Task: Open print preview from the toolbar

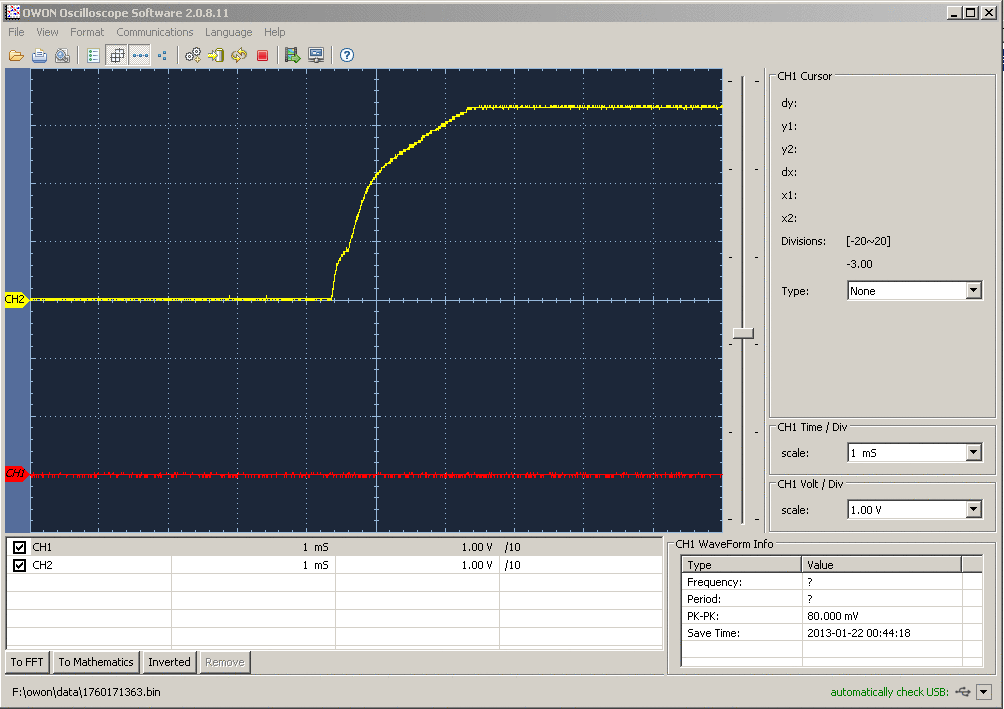Action: point(62,56)
